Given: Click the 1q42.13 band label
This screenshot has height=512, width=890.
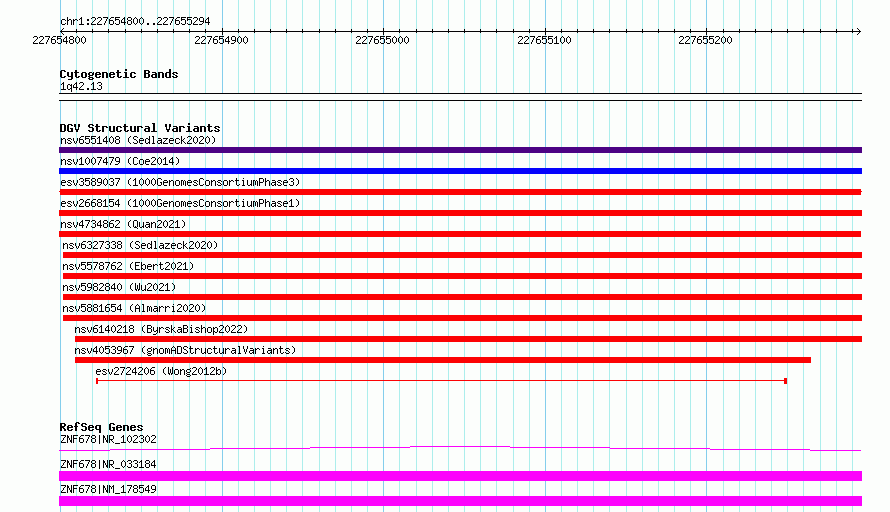Looking at the screenshot, I should tap(81, 86).
